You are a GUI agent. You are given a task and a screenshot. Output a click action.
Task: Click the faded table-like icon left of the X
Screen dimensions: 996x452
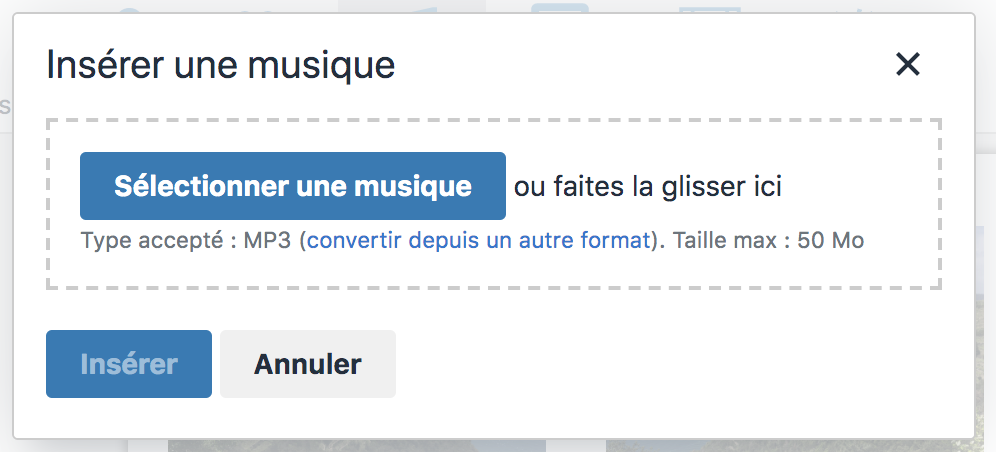click(710, 10)
